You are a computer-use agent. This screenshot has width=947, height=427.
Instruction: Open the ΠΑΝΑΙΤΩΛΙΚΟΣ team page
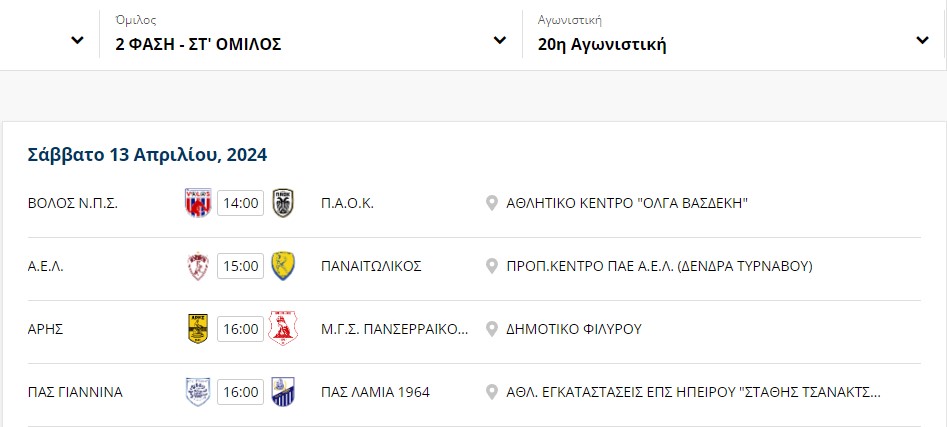tap(371, 266)
